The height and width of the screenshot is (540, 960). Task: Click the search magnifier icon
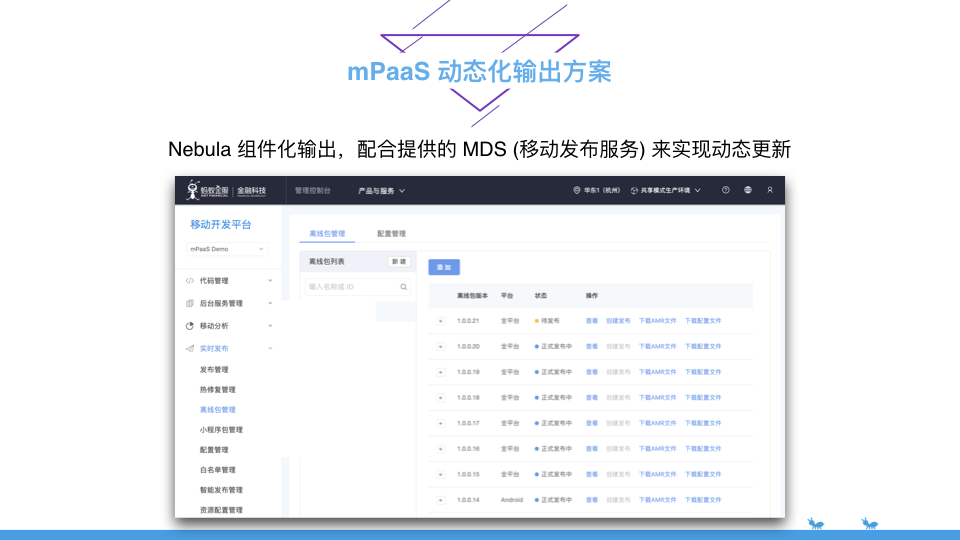tap(403, 287)
